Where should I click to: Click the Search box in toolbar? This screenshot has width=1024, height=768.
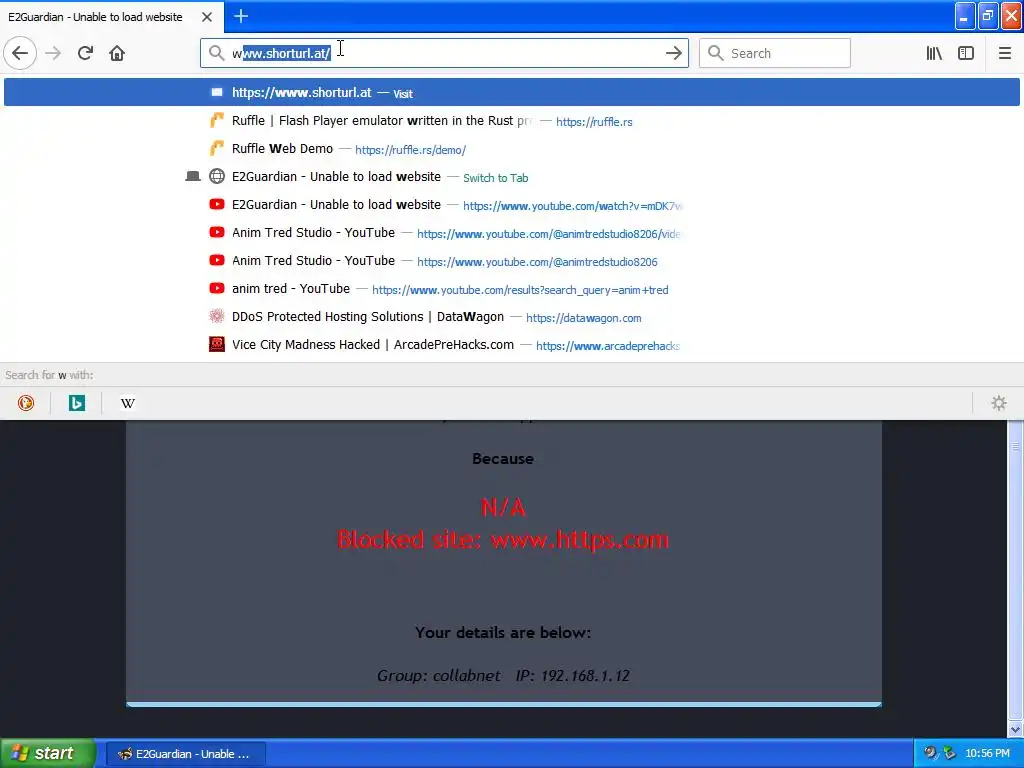[x=775, y=53]
